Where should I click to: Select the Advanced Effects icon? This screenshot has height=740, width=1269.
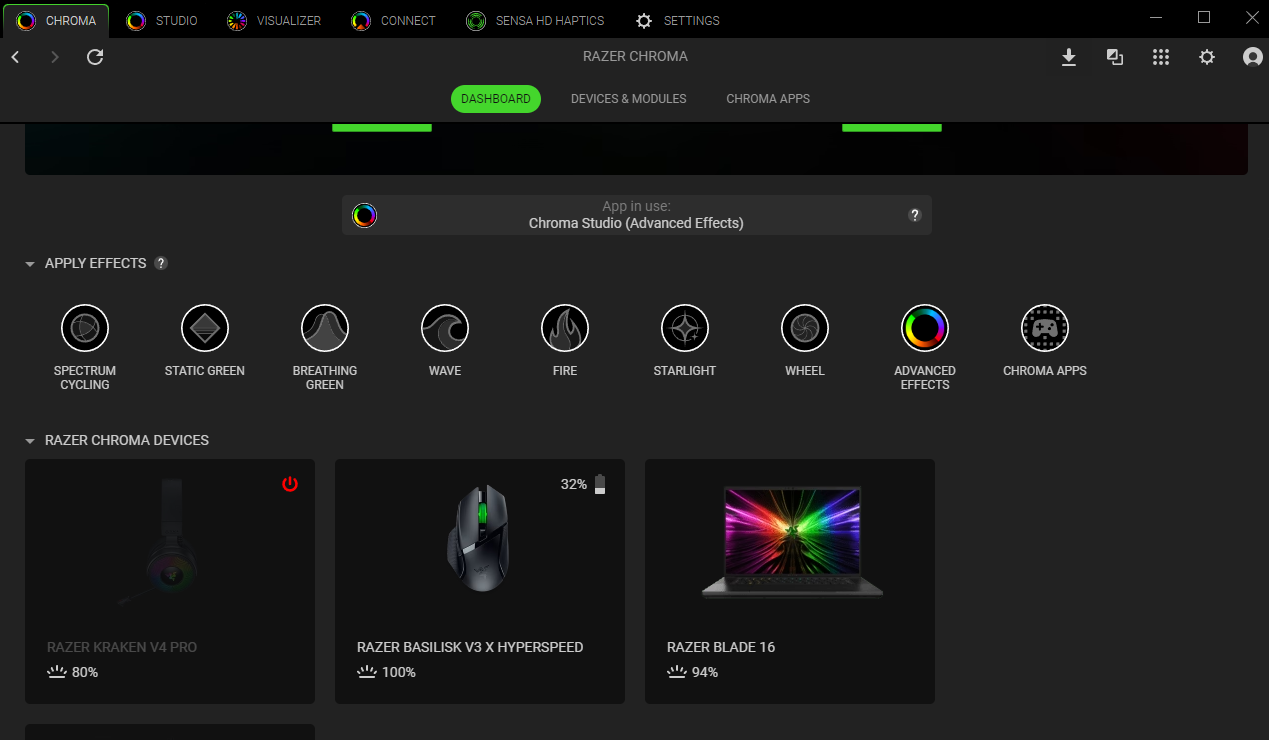coord(925,328)
